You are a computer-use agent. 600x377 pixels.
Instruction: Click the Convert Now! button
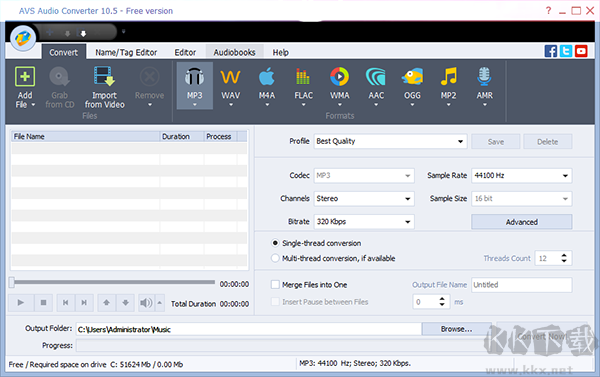click(x=541, y=336)
